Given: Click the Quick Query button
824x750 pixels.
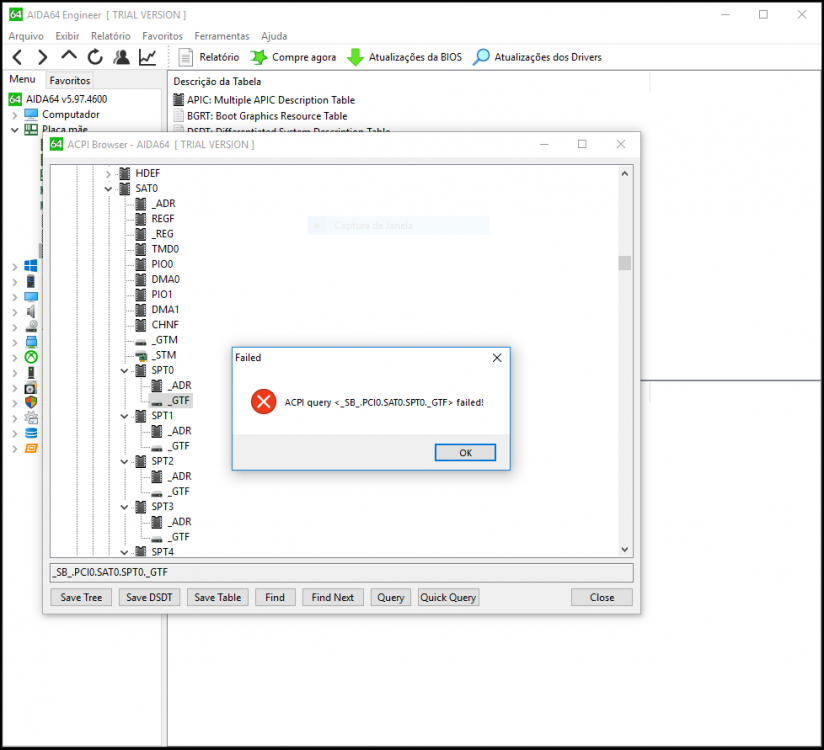Looking at the screenshot, I should point(448,597).
